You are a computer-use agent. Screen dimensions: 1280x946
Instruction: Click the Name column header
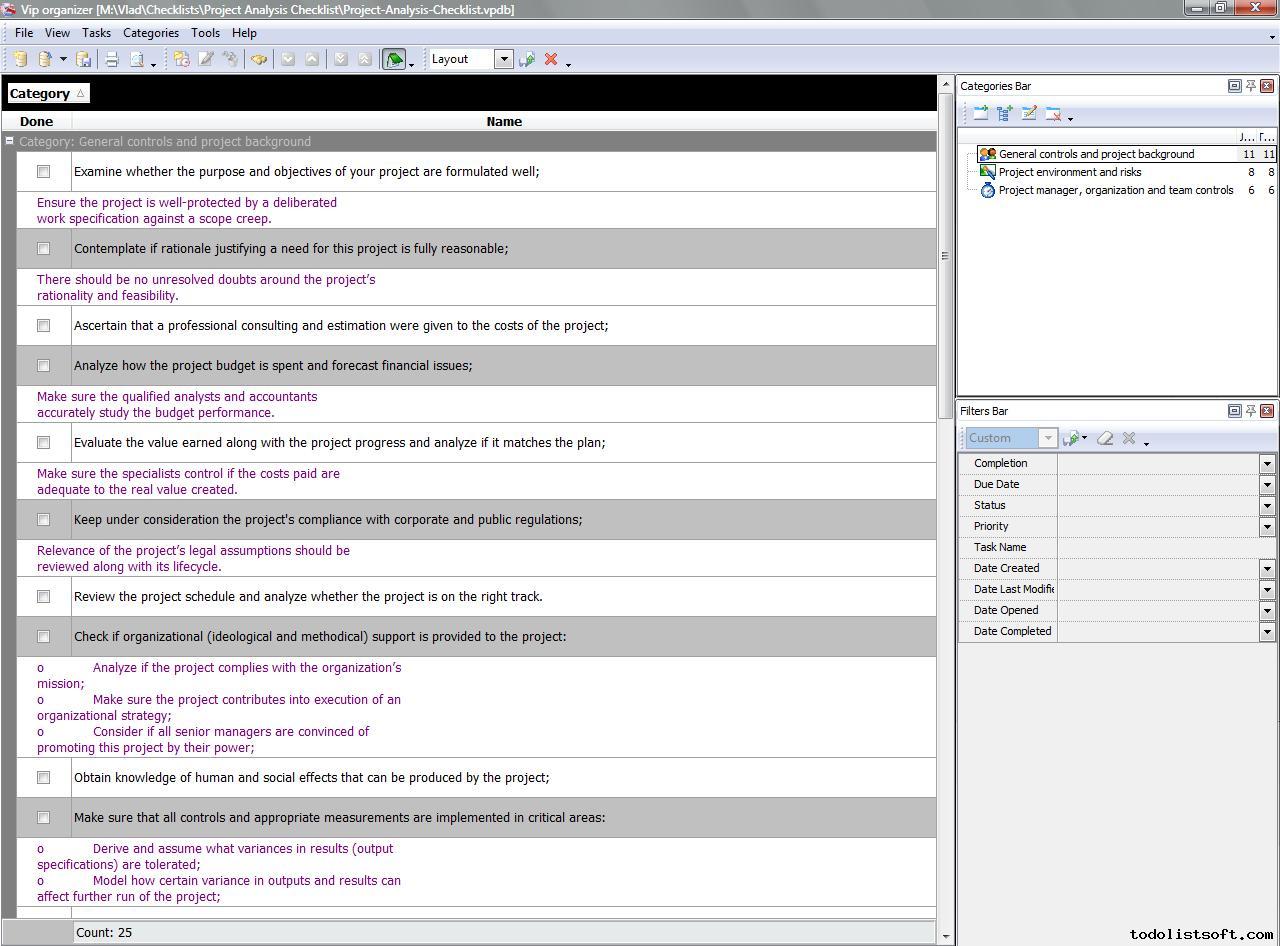coord(504,121)
